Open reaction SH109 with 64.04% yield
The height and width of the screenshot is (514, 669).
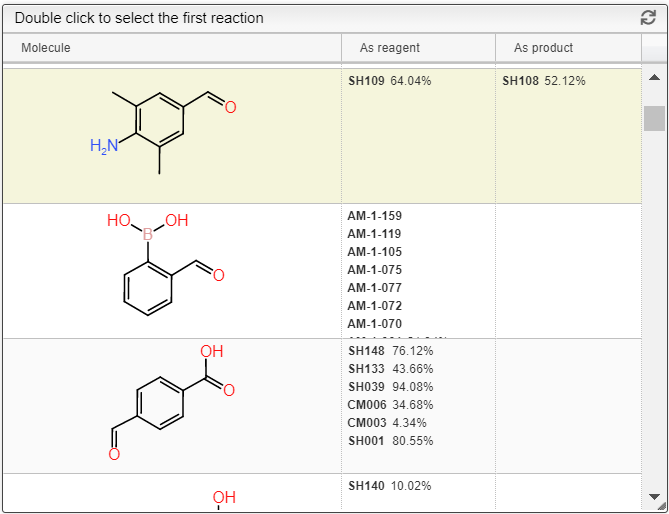[x=390, y=81]
